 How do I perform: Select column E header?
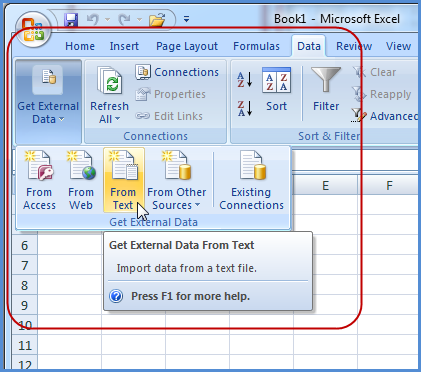pos(325,185)
